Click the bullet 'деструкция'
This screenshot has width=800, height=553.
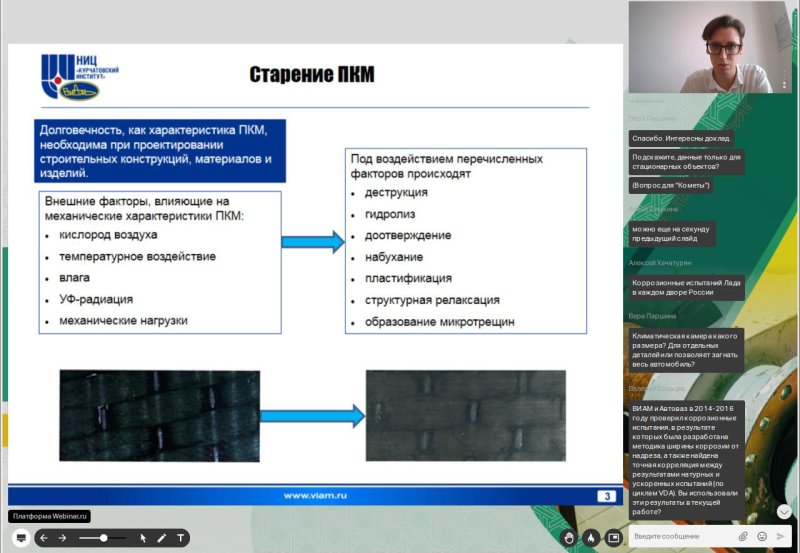coord(396,192)
